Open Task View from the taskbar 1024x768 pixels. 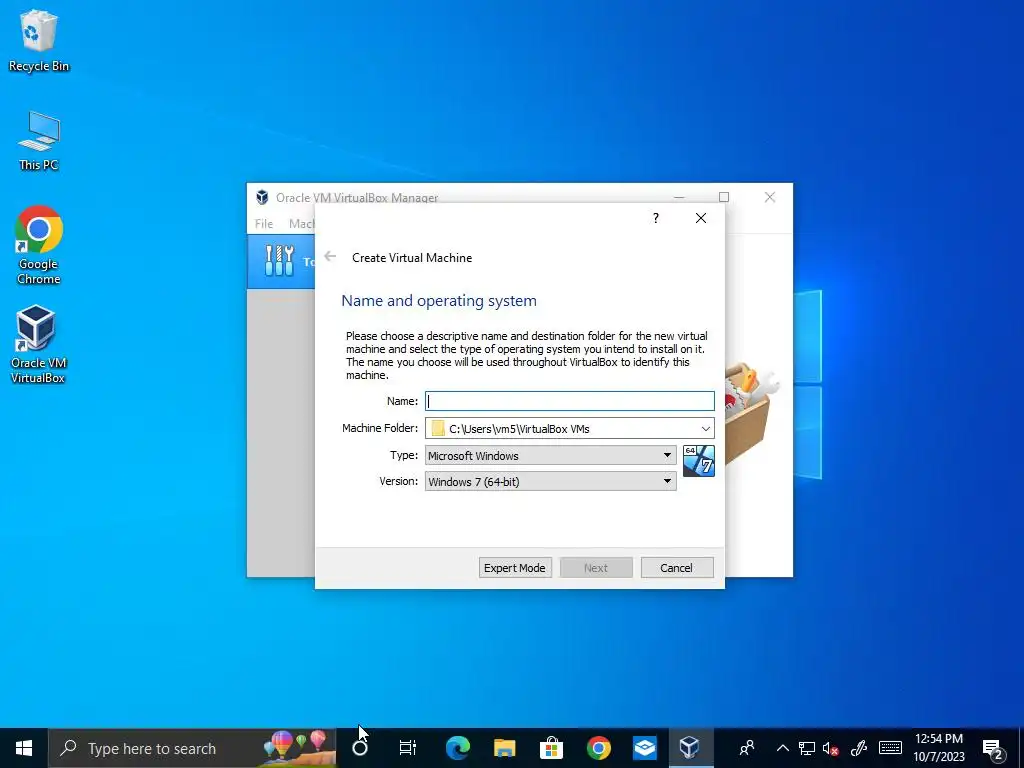coord(408,748)
